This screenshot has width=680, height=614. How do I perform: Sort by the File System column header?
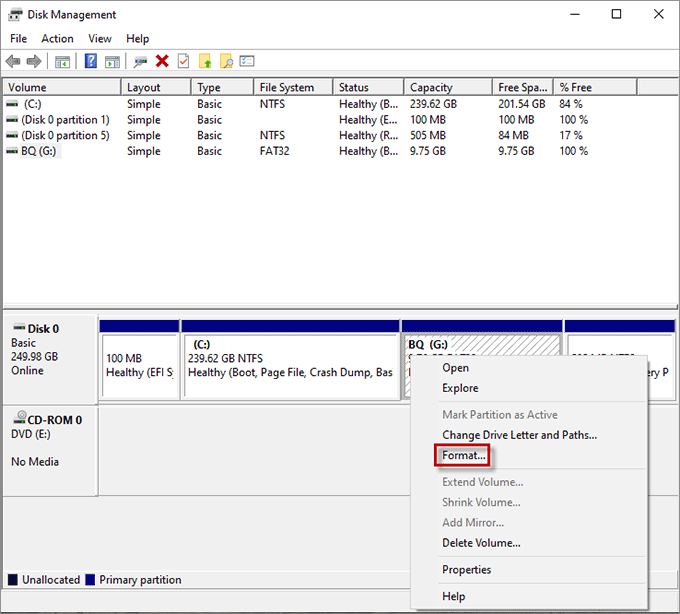pyautogui.click(x=286, y=88)
